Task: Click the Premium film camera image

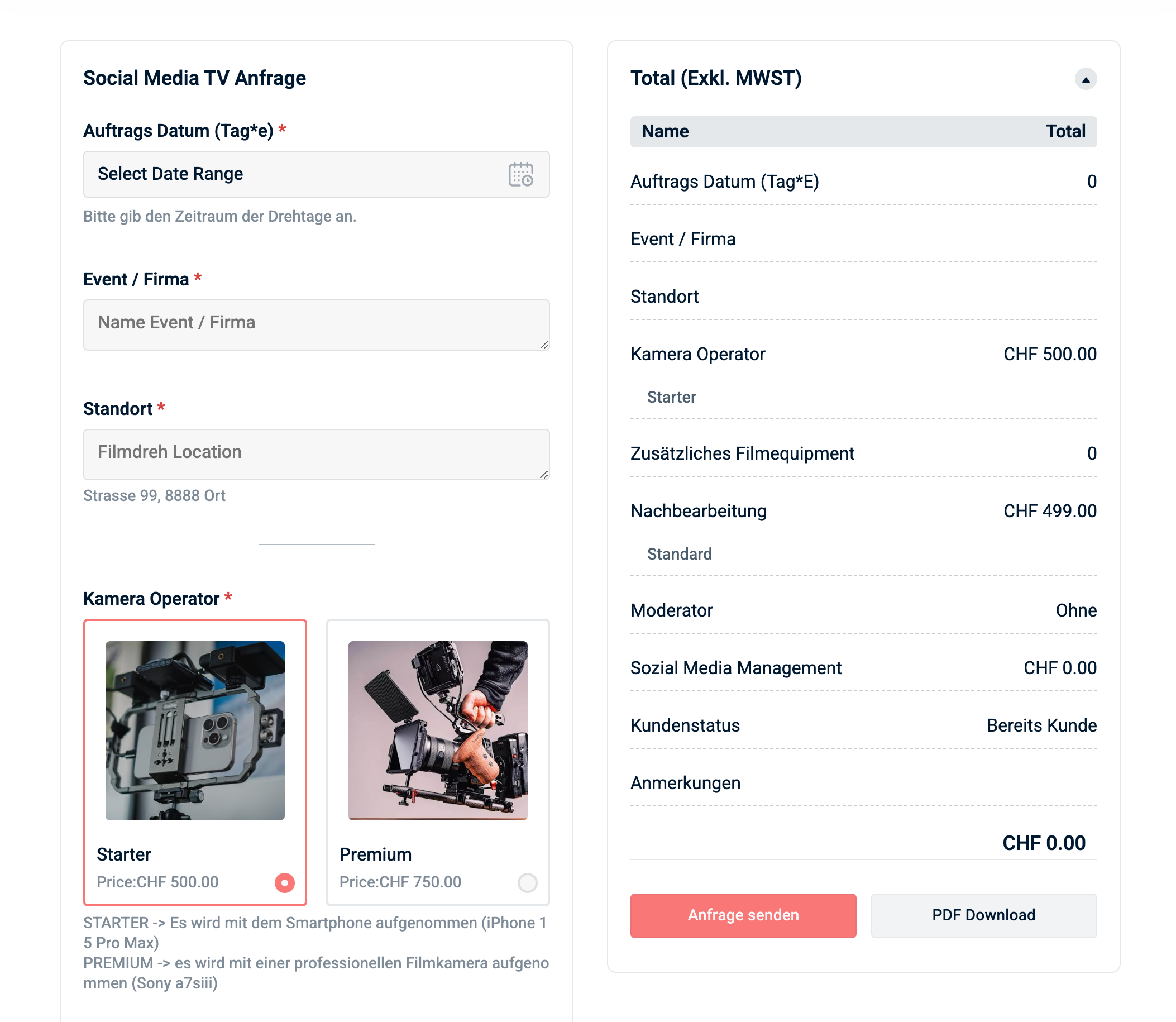Action: (x=437, y=730)
